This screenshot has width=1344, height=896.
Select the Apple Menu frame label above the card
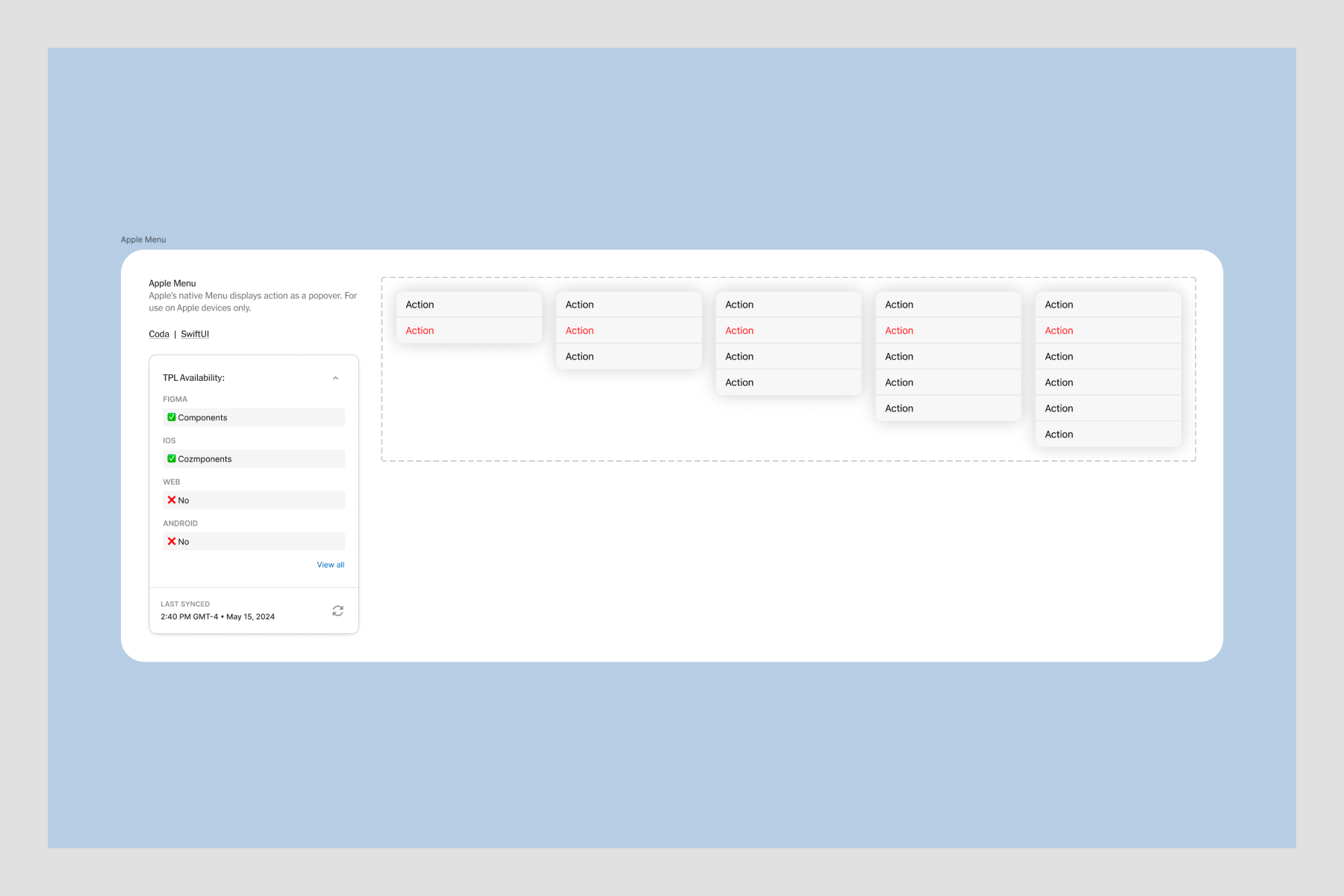[x=143, y=240]
